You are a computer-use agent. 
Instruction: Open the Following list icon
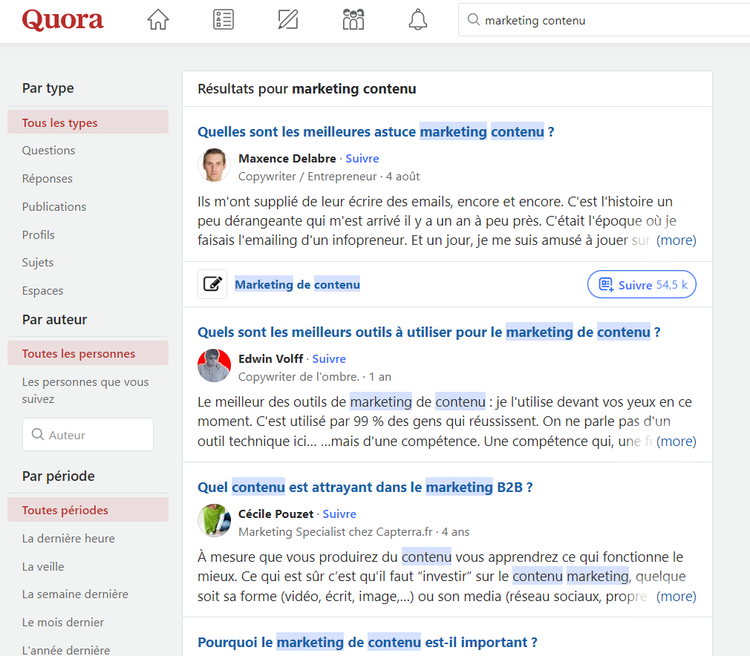click(223, 20)
